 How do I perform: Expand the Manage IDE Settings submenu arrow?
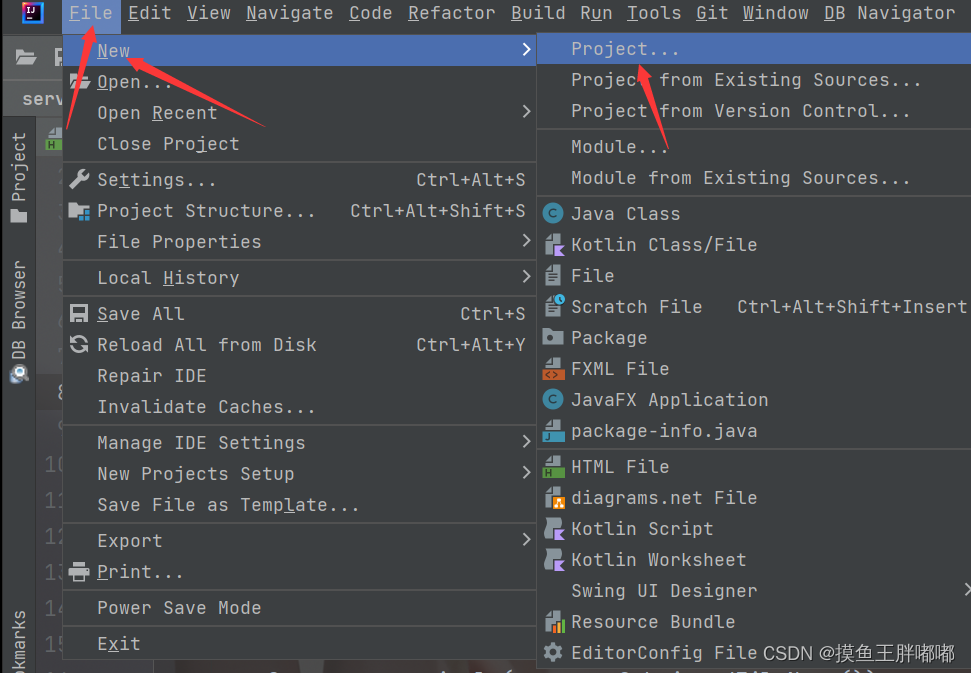click(526, 441)
